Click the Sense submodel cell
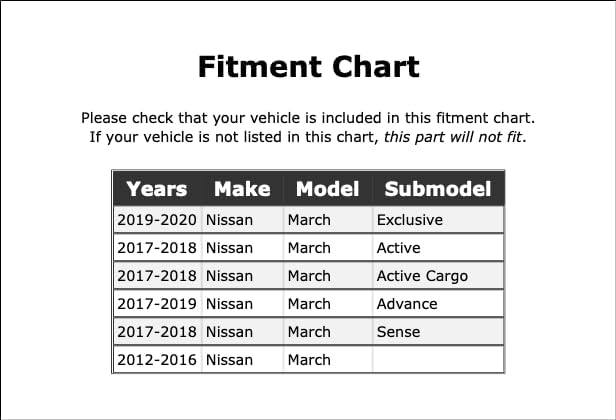 (438, 332)
